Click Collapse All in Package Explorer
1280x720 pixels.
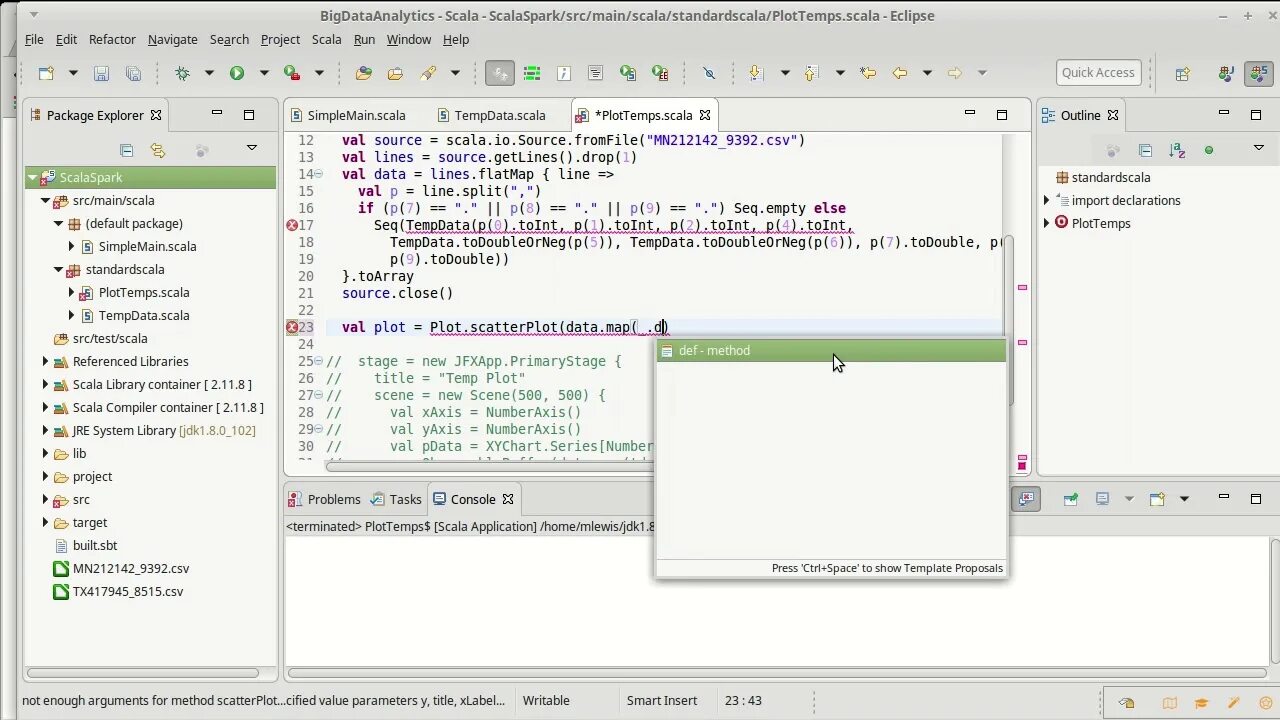pyautogui.click(x=126, y=150)
